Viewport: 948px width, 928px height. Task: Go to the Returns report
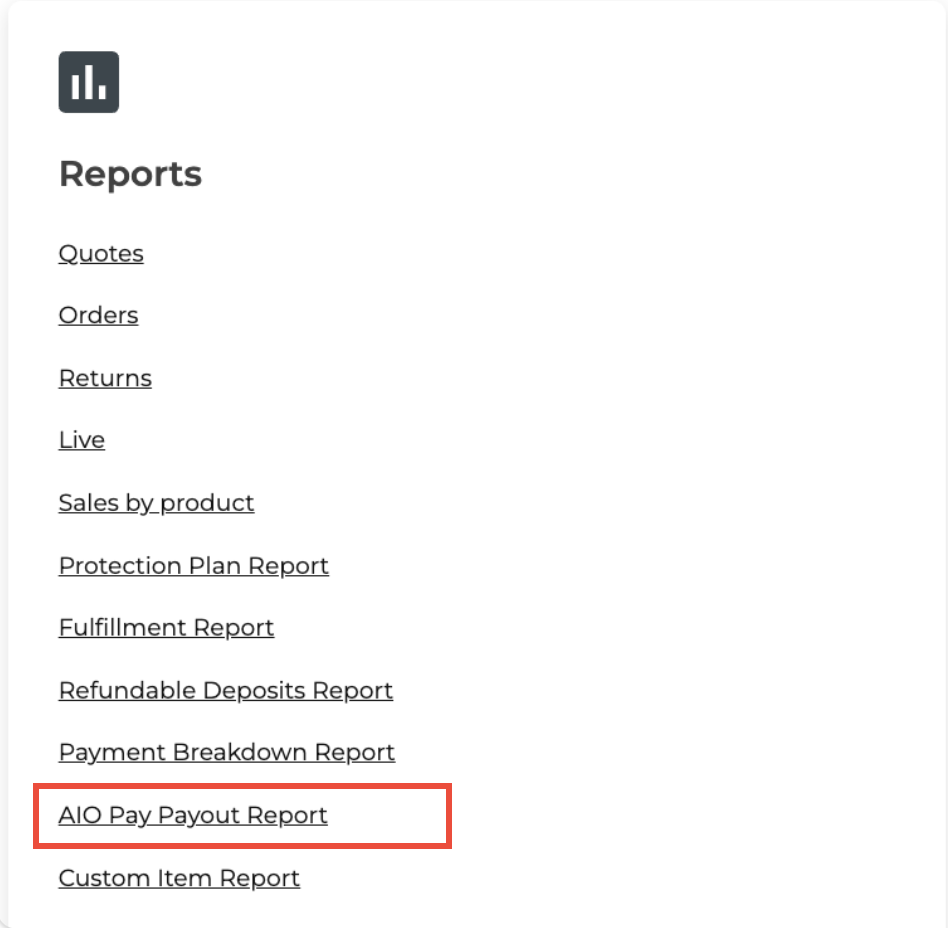[105, 379]
